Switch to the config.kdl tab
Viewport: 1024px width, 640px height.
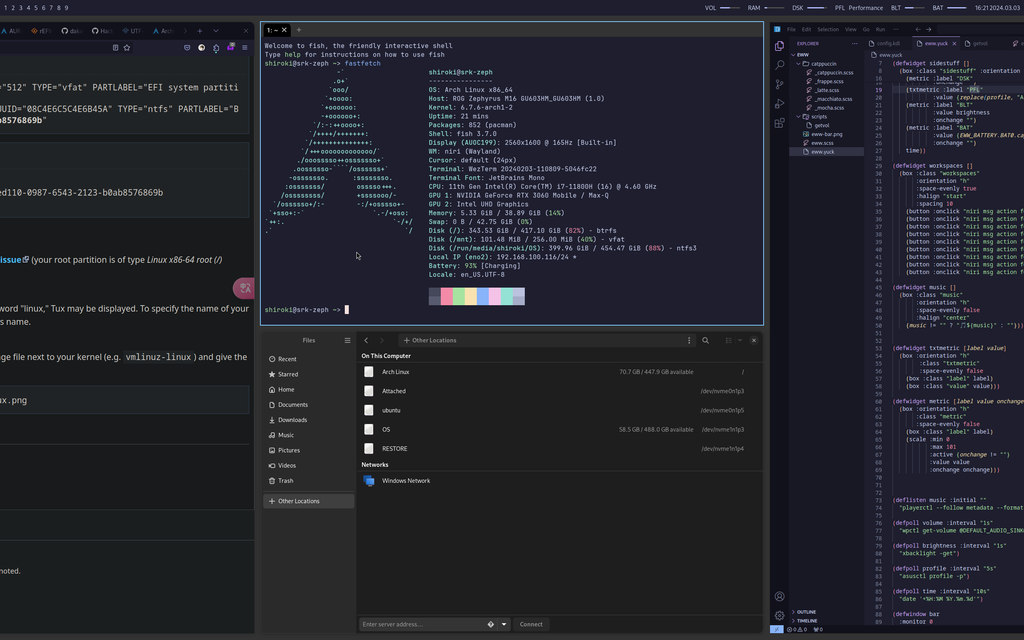pos(888,43)
